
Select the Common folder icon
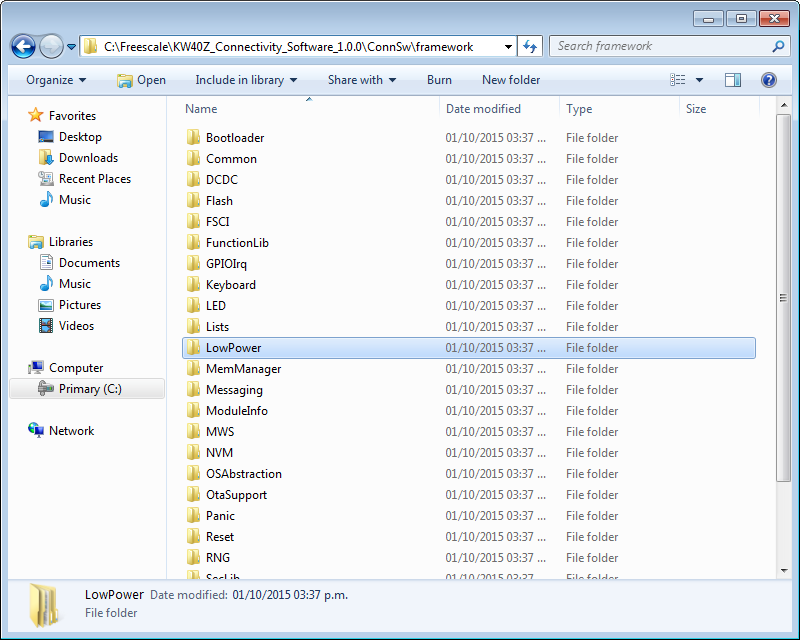[193, 158]
